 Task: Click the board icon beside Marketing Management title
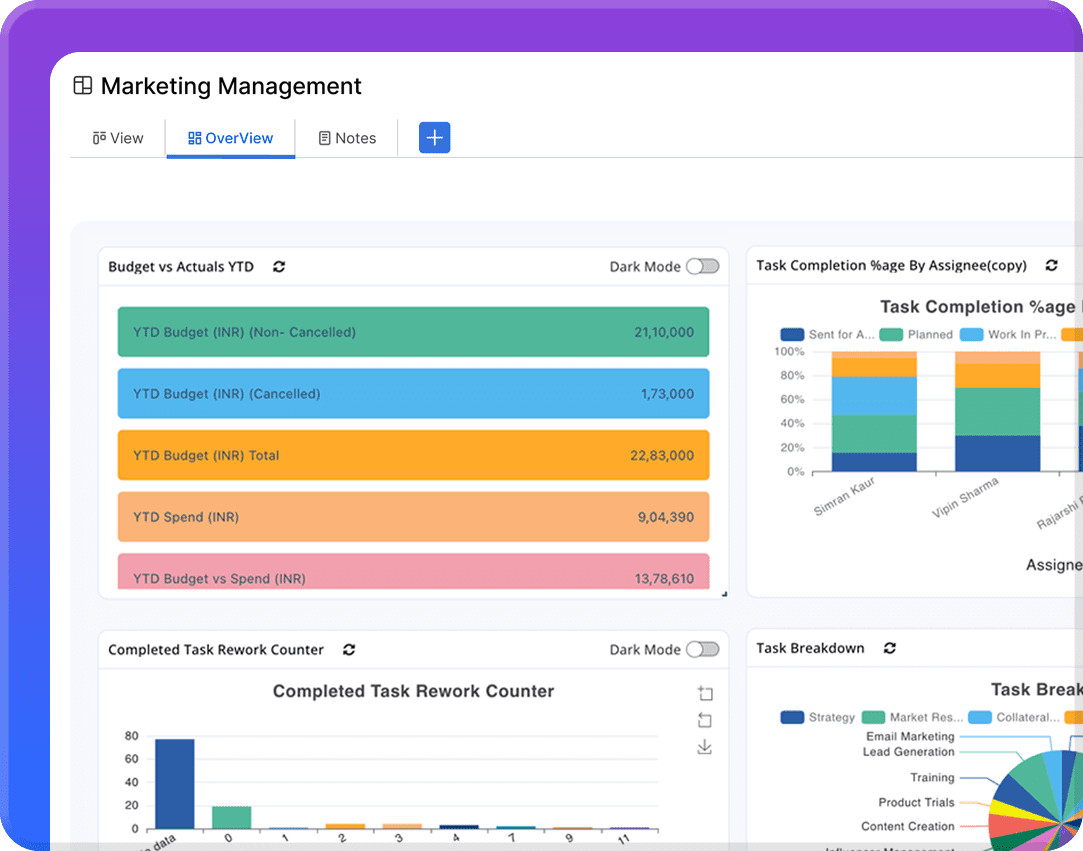tap(83, 86)
